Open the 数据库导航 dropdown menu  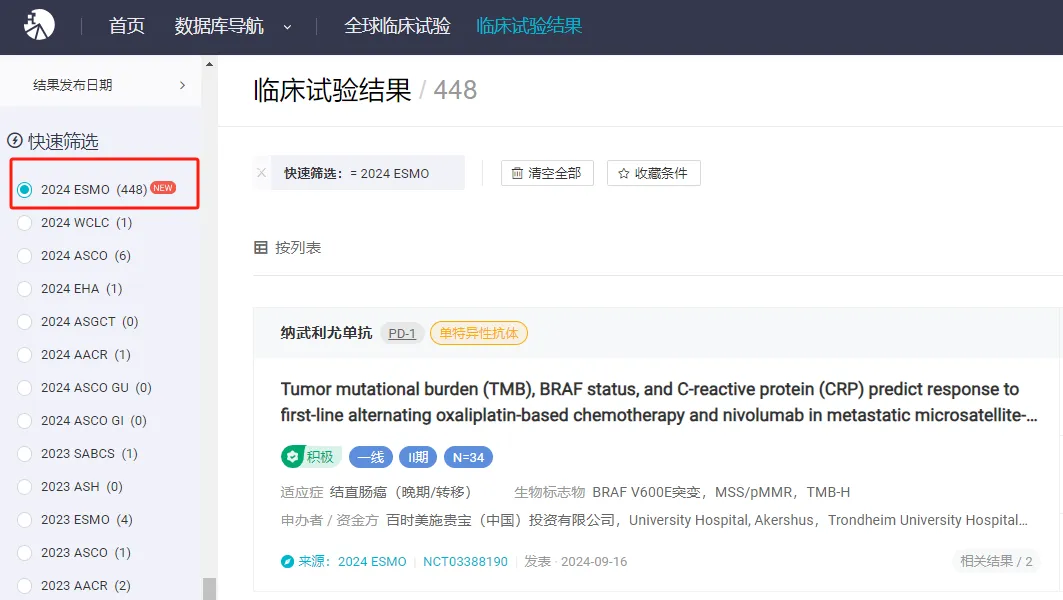232,26
